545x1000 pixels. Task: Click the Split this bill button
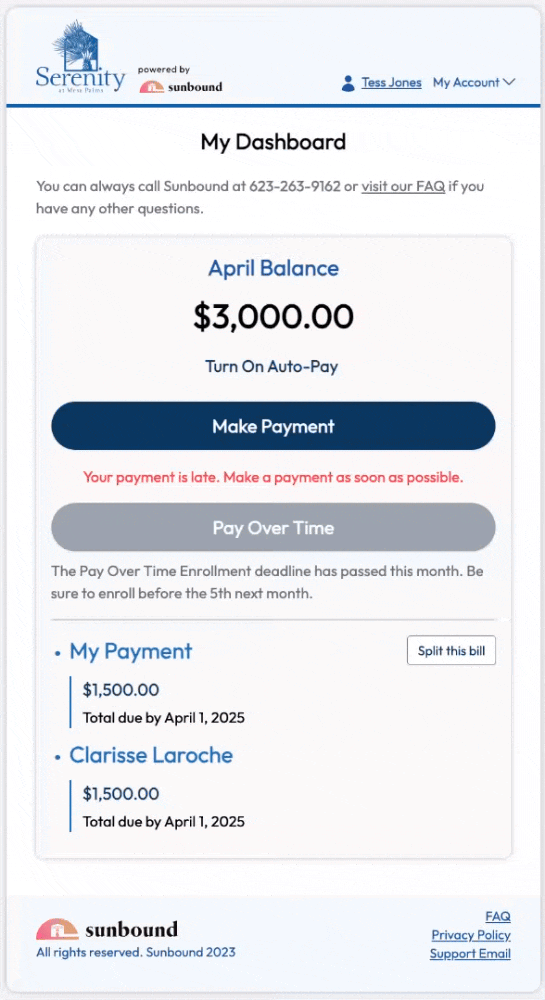(451, 651)
